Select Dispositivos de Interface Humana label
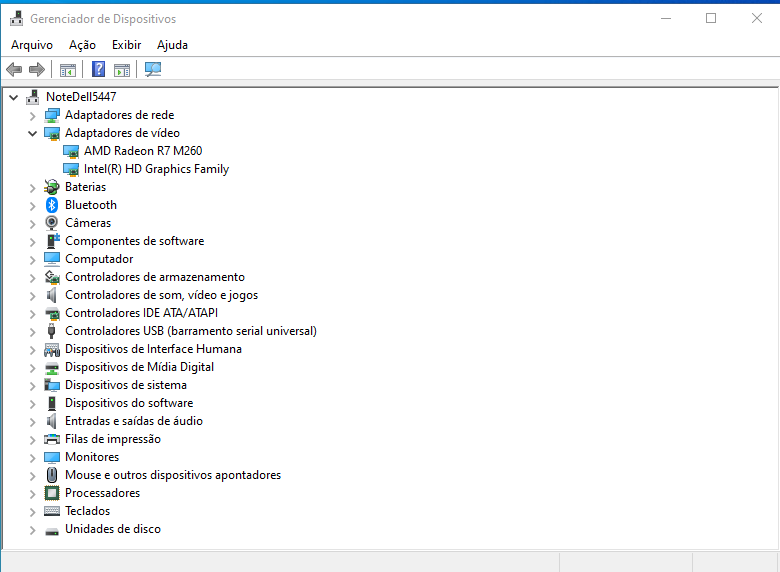The height and width of the screenshot is (572, 780). [153, 349]
